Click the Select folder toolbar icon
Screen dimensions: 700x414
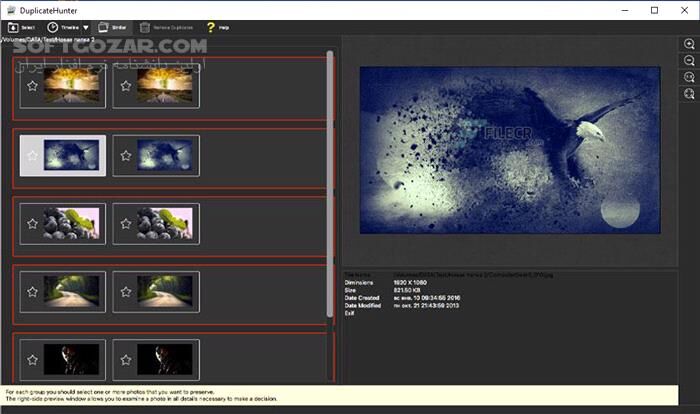[x=11, y=27]
